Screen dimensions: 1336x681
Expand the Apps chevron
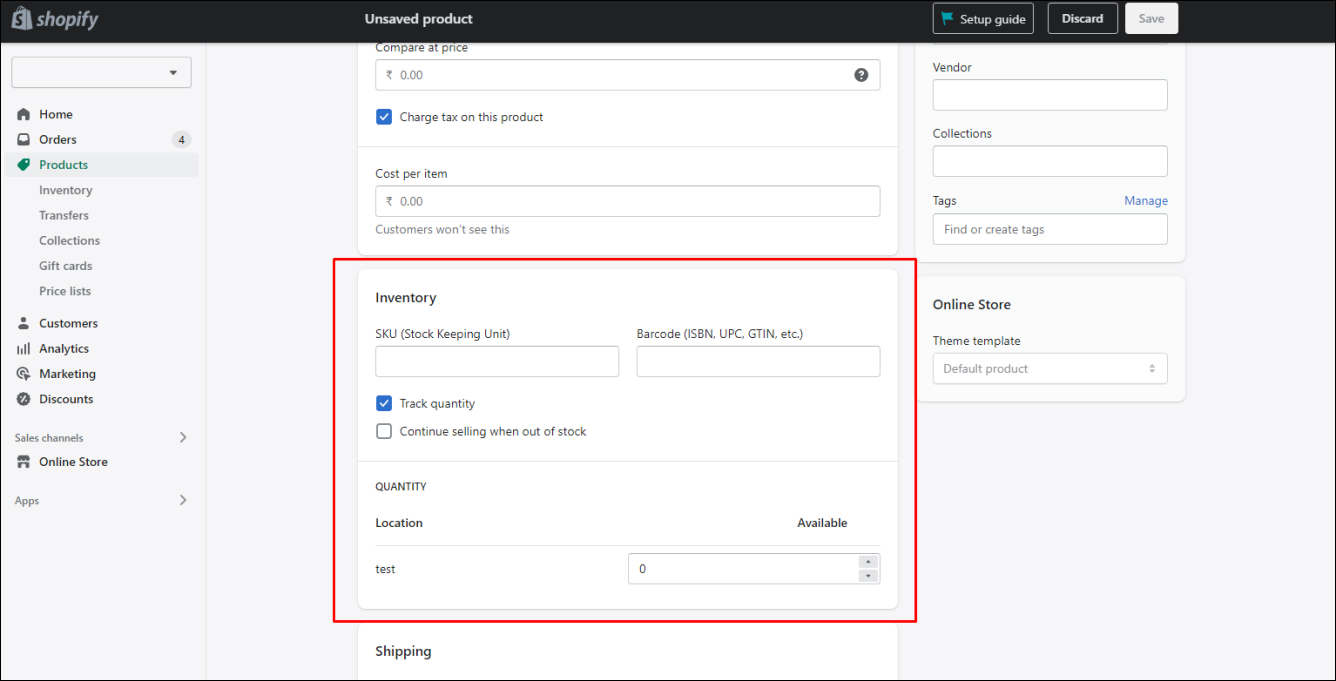point(183,500)
